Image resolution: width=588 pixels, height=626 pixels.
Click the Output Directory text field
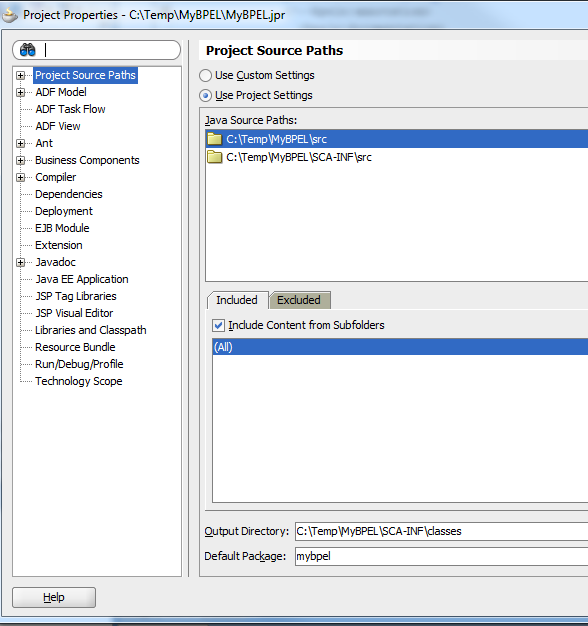[441, 531]
